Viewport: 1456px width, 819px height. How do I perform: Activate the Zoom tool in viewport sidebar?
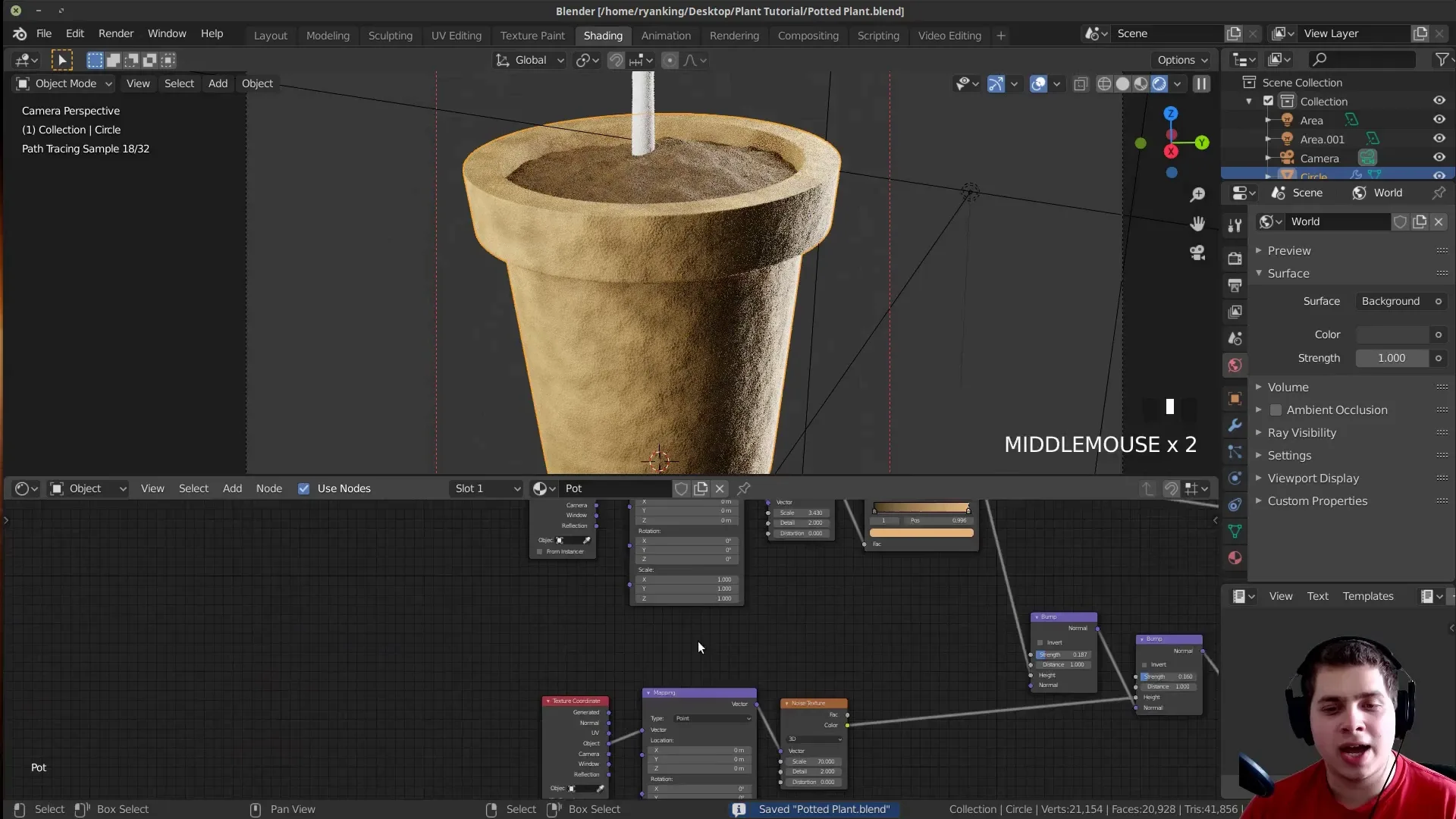click(1197, 195)
